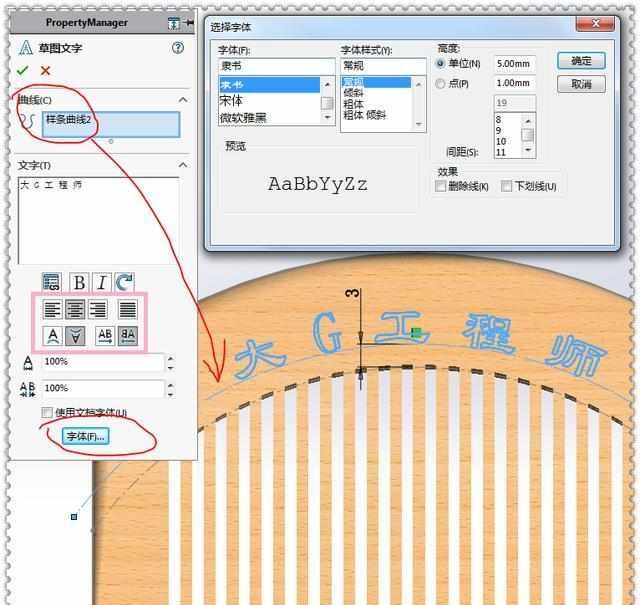Close the 选择字体 dialog

(x=595, y=23)
